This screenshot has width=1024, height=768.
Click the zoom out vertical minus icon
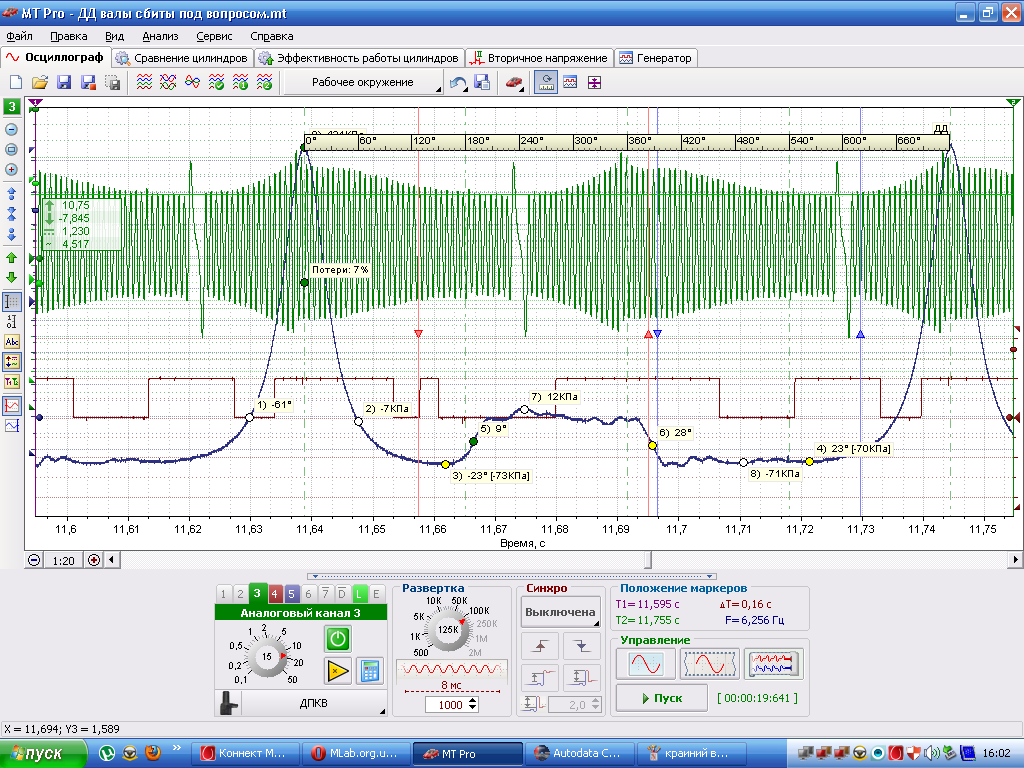tap(11, 129)
